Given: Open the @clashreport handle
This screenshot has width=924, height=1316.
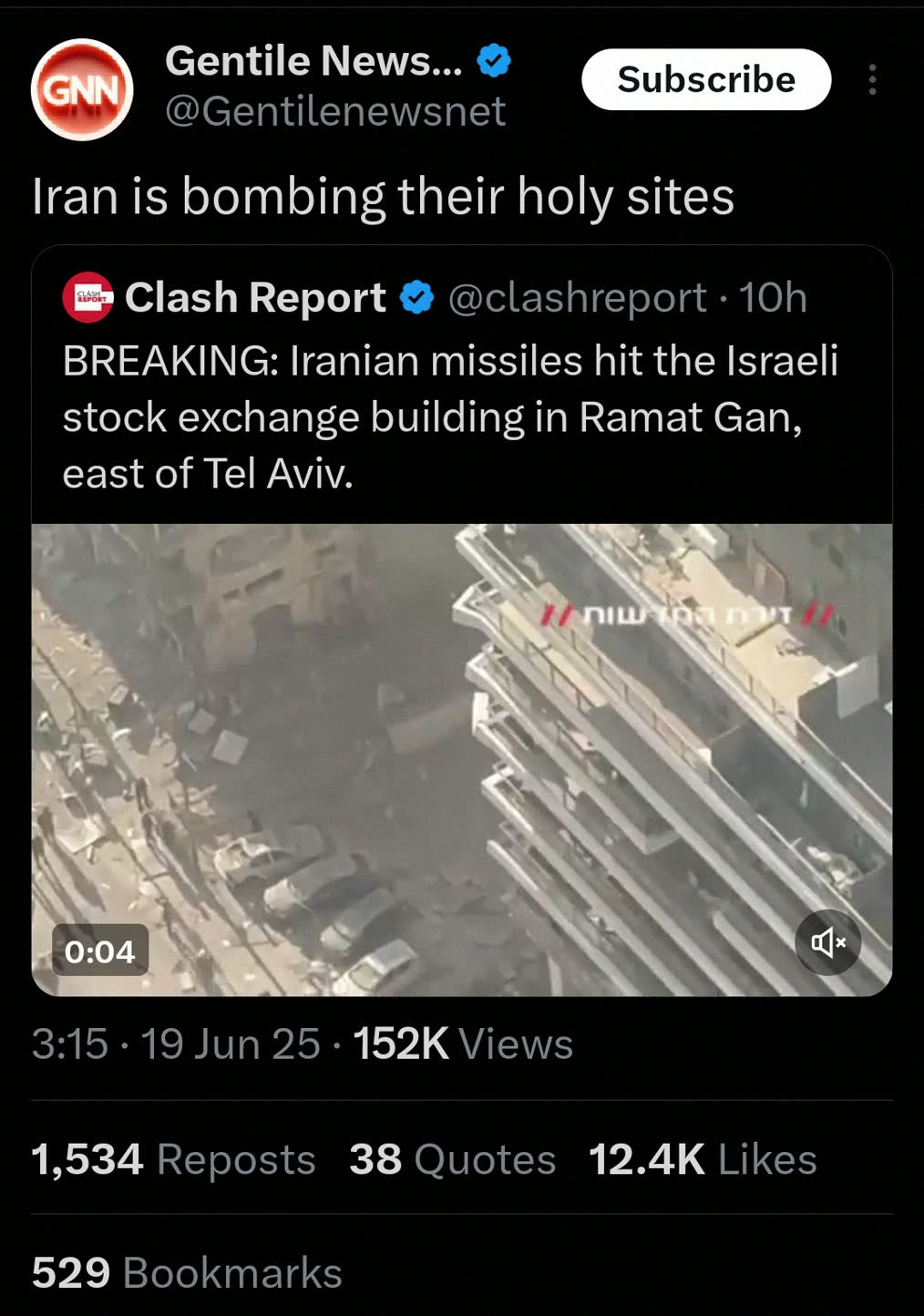Looking at the screenshot, I should pyautogui.click(x=577, y=298).
